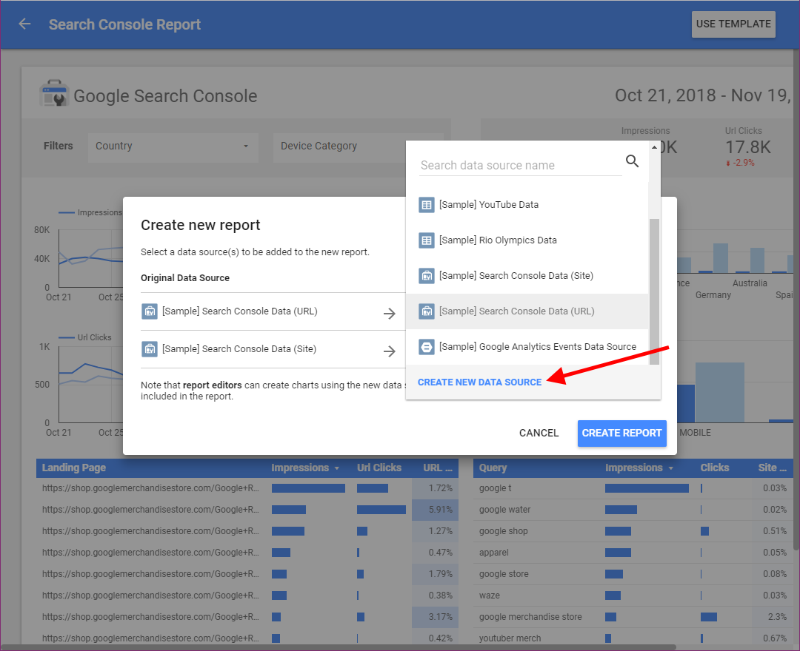Image resolution: width=800 pixels, height=651 pixels.
Task: Open the Country filter dropdown
Action: pos(172,146)
